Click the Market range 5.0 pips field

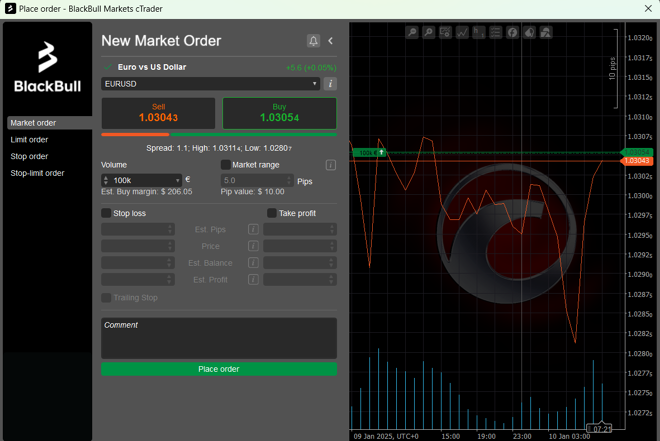click(x=257, y=181)
